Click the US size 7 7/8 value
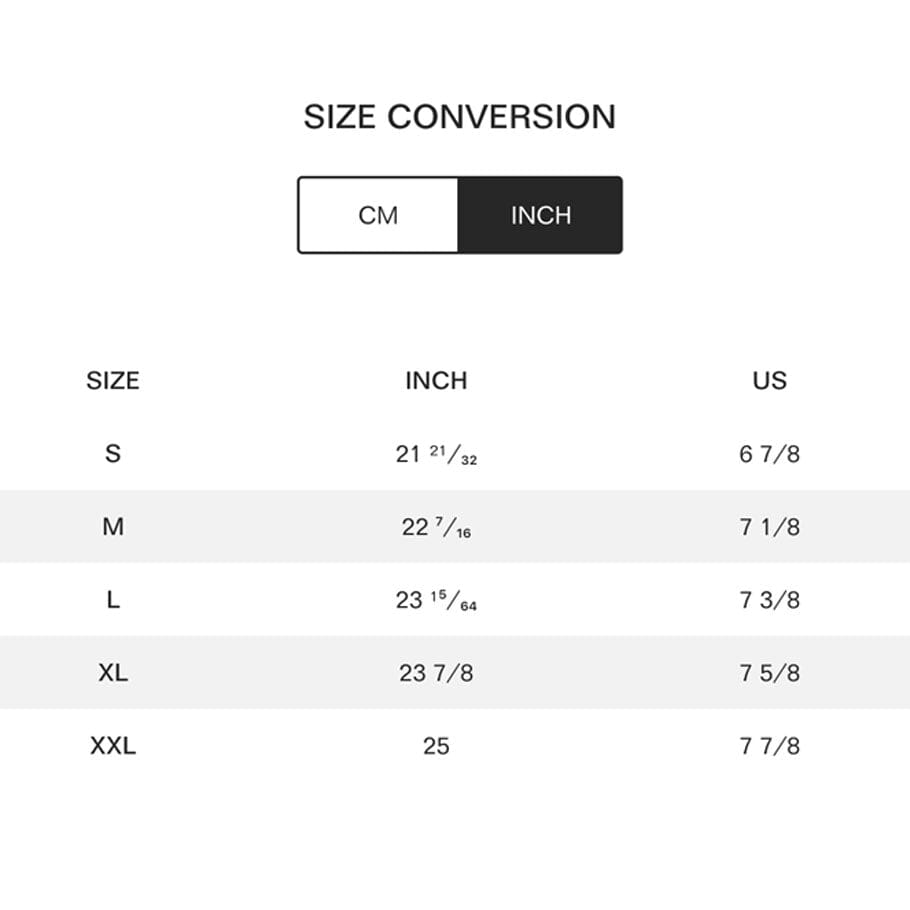The width and height of the screenshot is (910, 910). pos(769,746)
